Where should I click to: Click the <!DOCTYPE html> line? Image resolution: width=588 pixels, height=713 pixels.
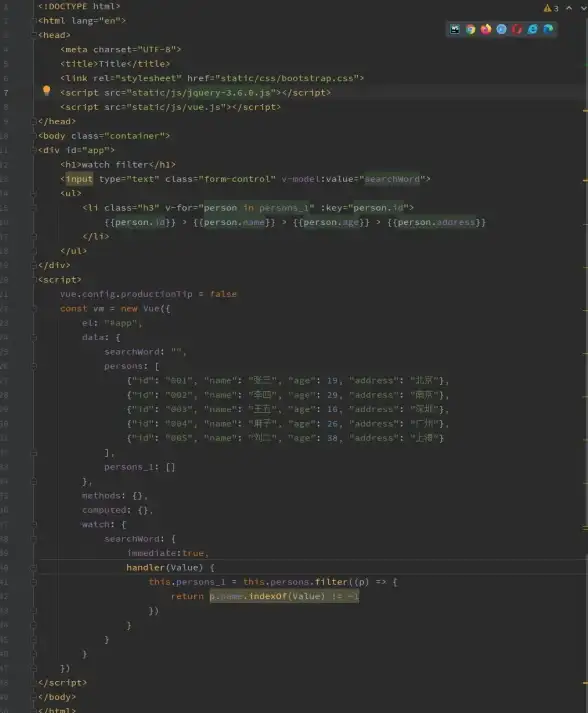coord(79,6)
